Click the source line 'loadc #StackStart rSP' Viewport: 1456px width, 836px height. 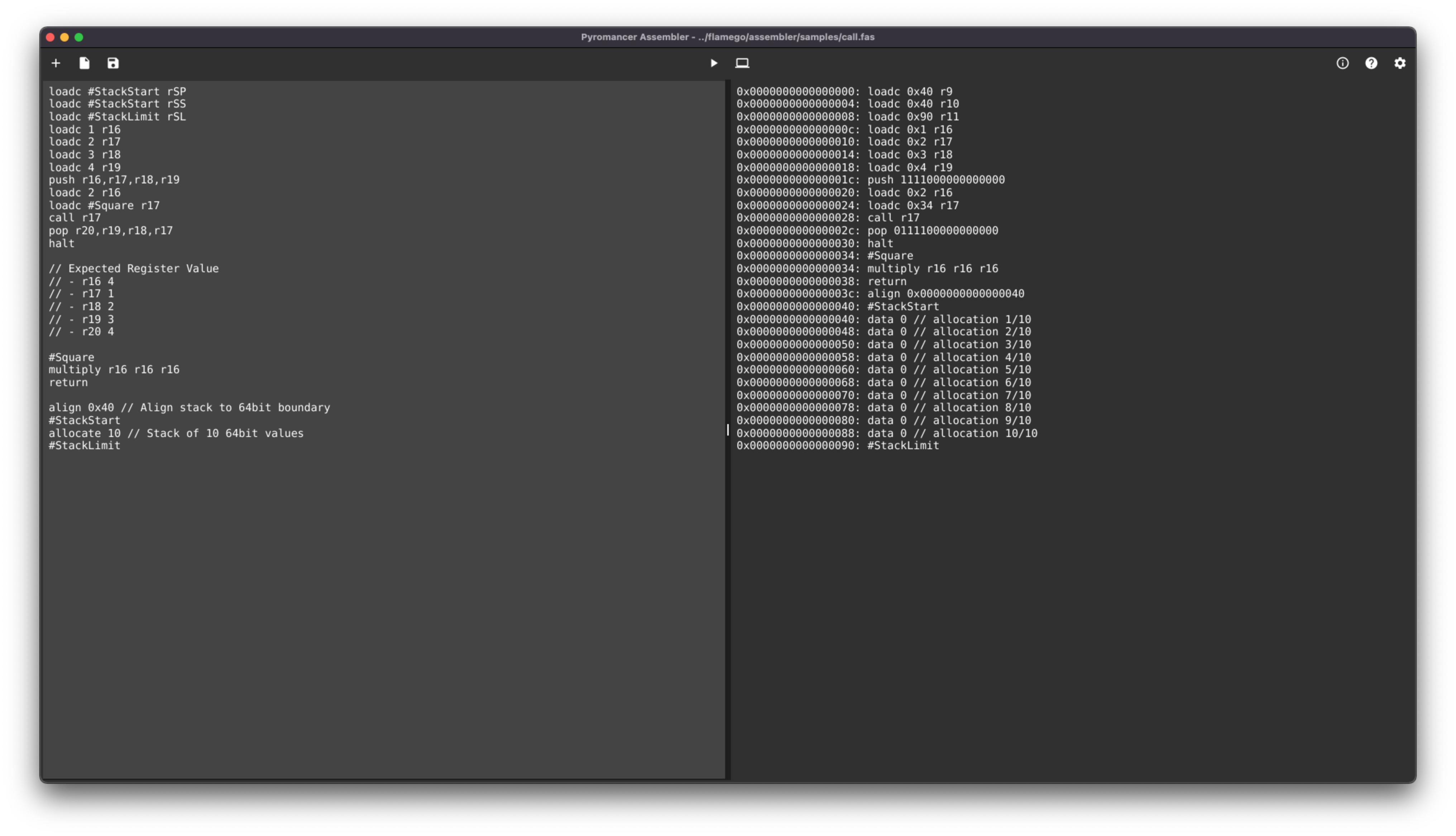pyautogui.click(x=117, y=91)
